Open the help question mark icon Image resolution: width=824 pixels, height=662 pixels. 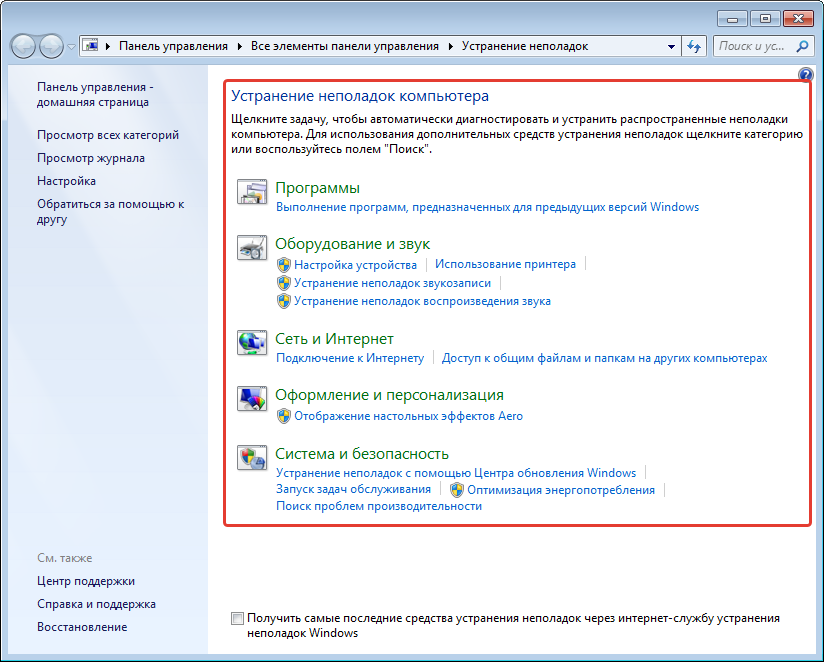click(805, 74)
